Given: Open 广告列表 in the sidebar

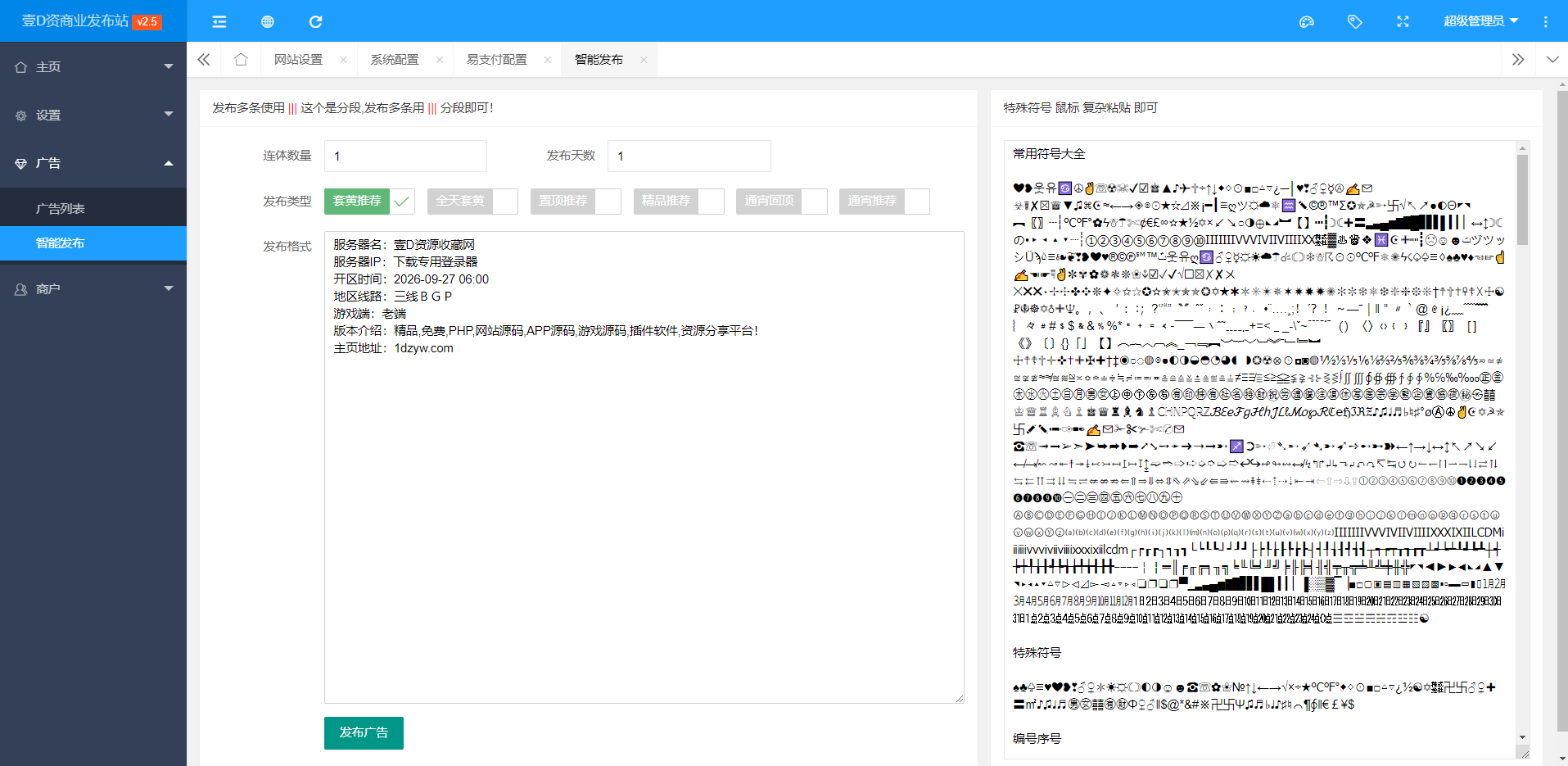Looking at the screenshot, I should click(x=93, y=209).
